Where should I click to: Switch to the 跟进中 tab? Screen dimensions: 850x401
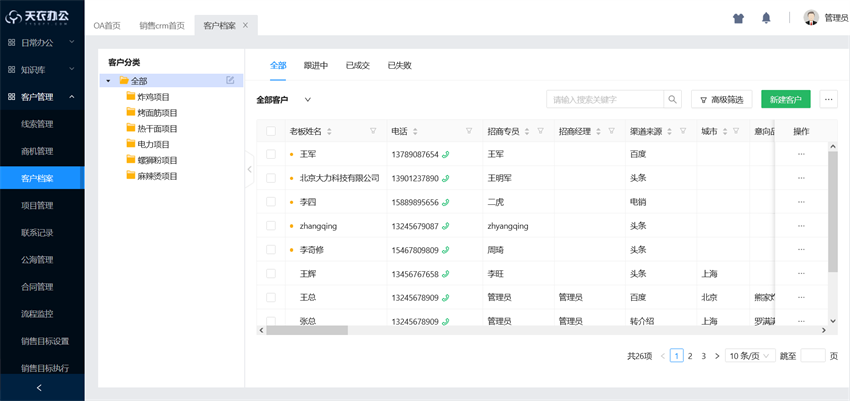click(315, 66)
